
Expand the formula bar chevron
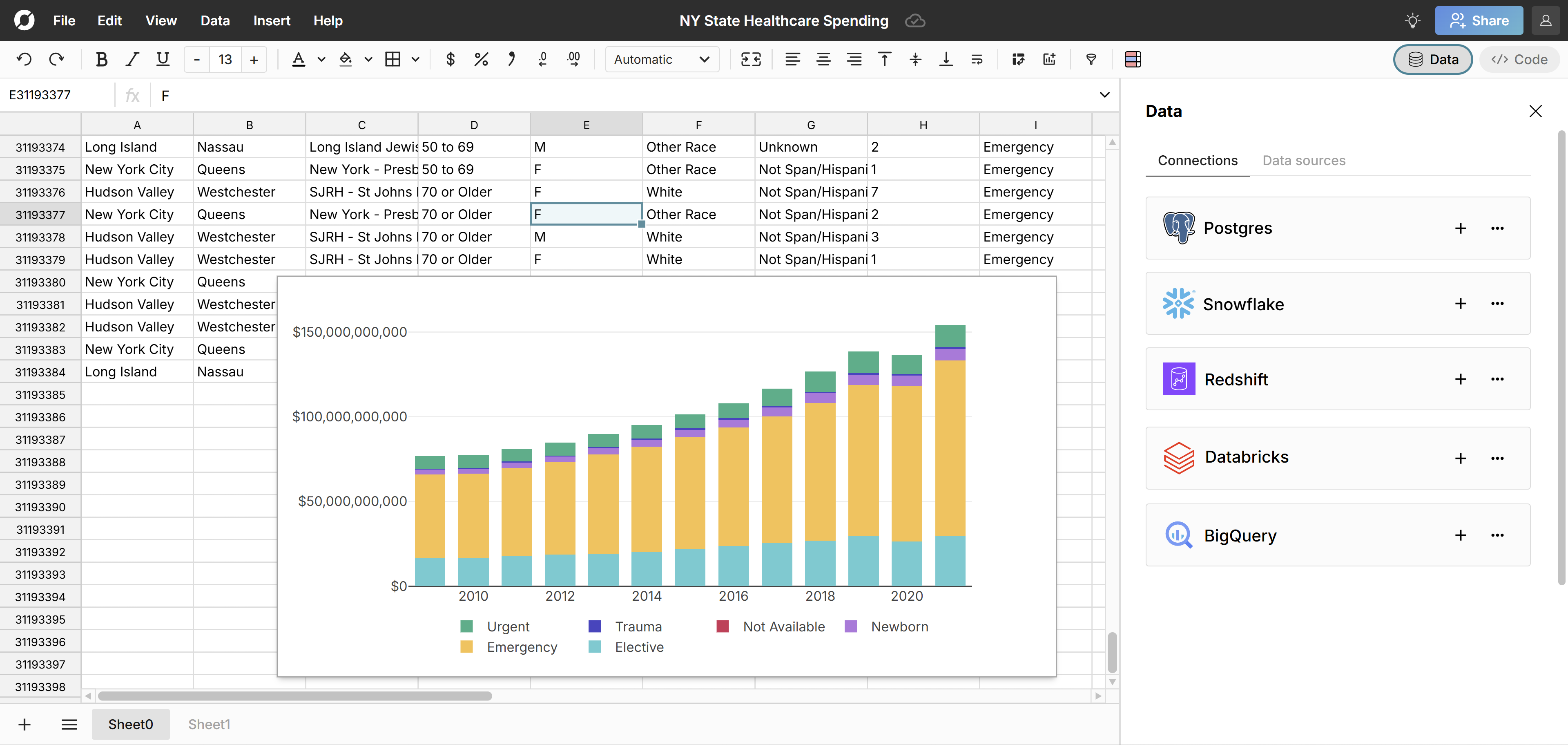1104,94
